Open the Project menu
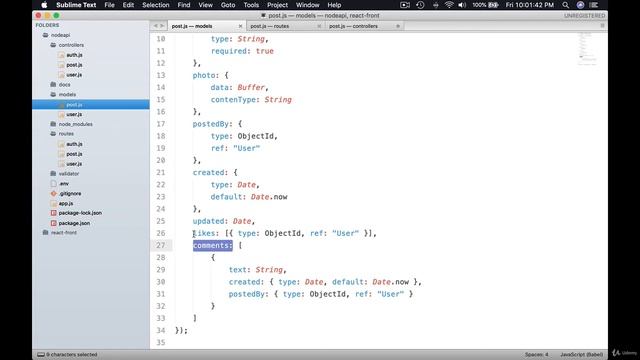The height and width of the screenshot is (360, 640). 277,5
